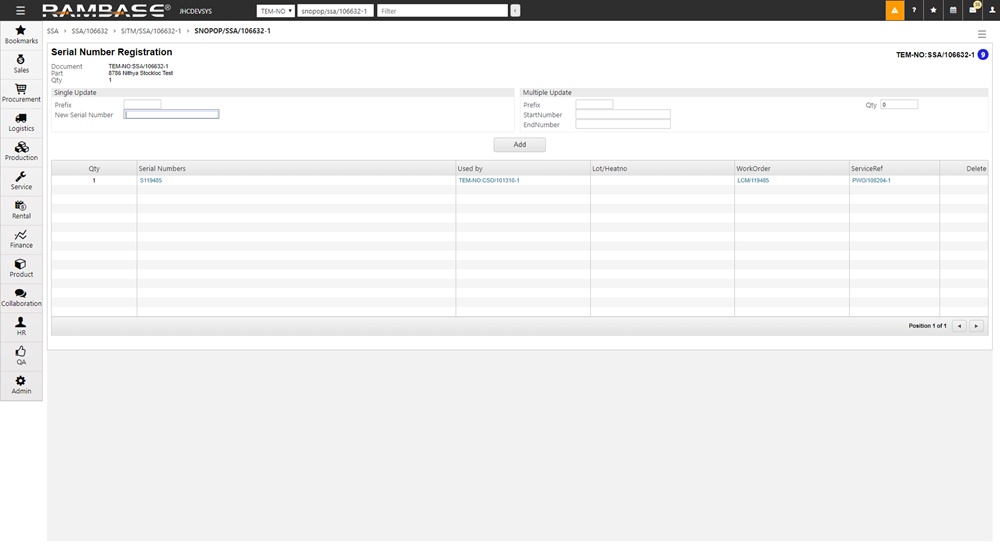This screenshot has width=1000, height=556.
Task: Open the user profile icon
Action: (x=992, y=10)
